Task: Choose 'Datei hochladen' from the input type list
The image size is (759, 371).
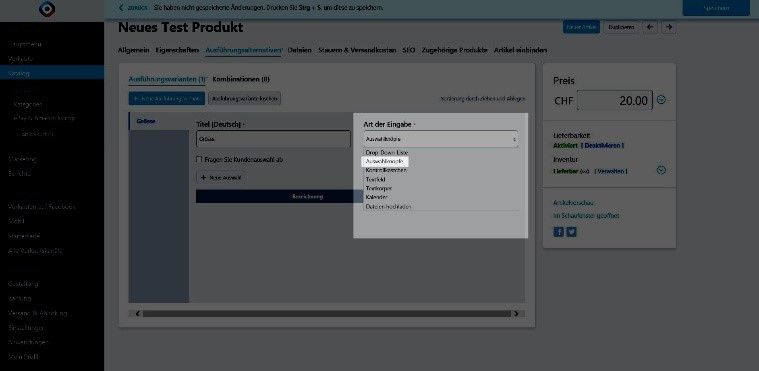Action: pos(388,206)
